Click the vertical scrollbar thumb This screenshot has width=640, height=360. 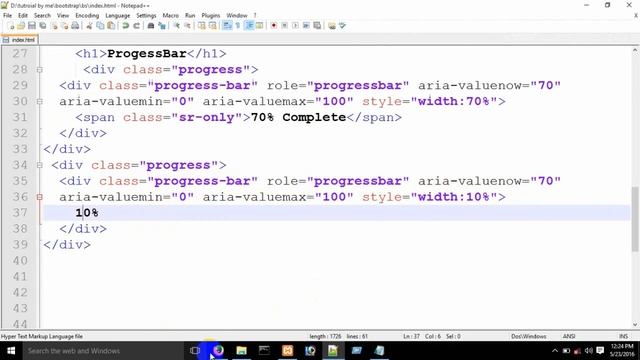(635, 219)
